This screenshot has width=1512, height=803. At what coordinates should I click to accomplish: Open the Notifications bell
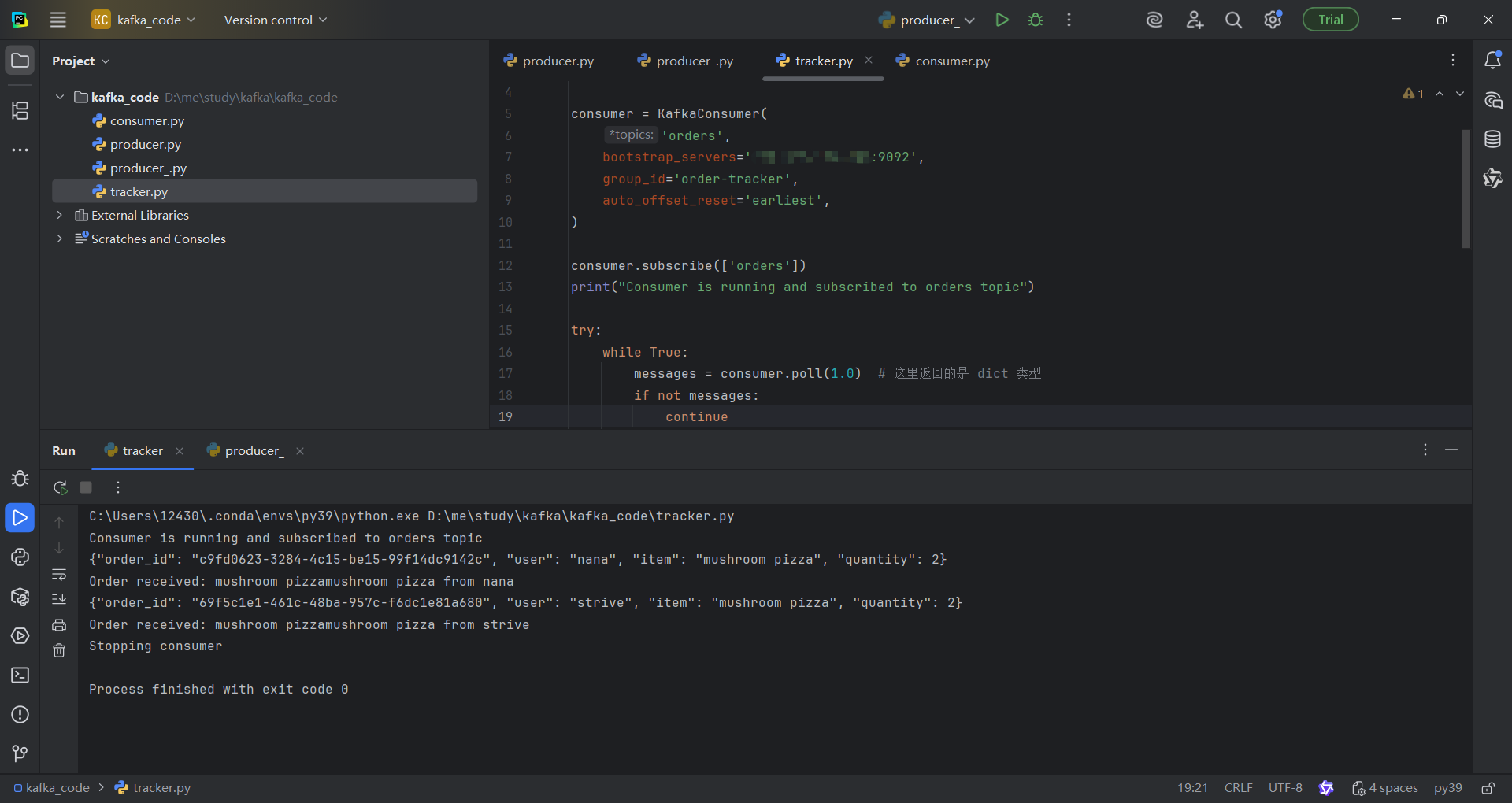1492,60
